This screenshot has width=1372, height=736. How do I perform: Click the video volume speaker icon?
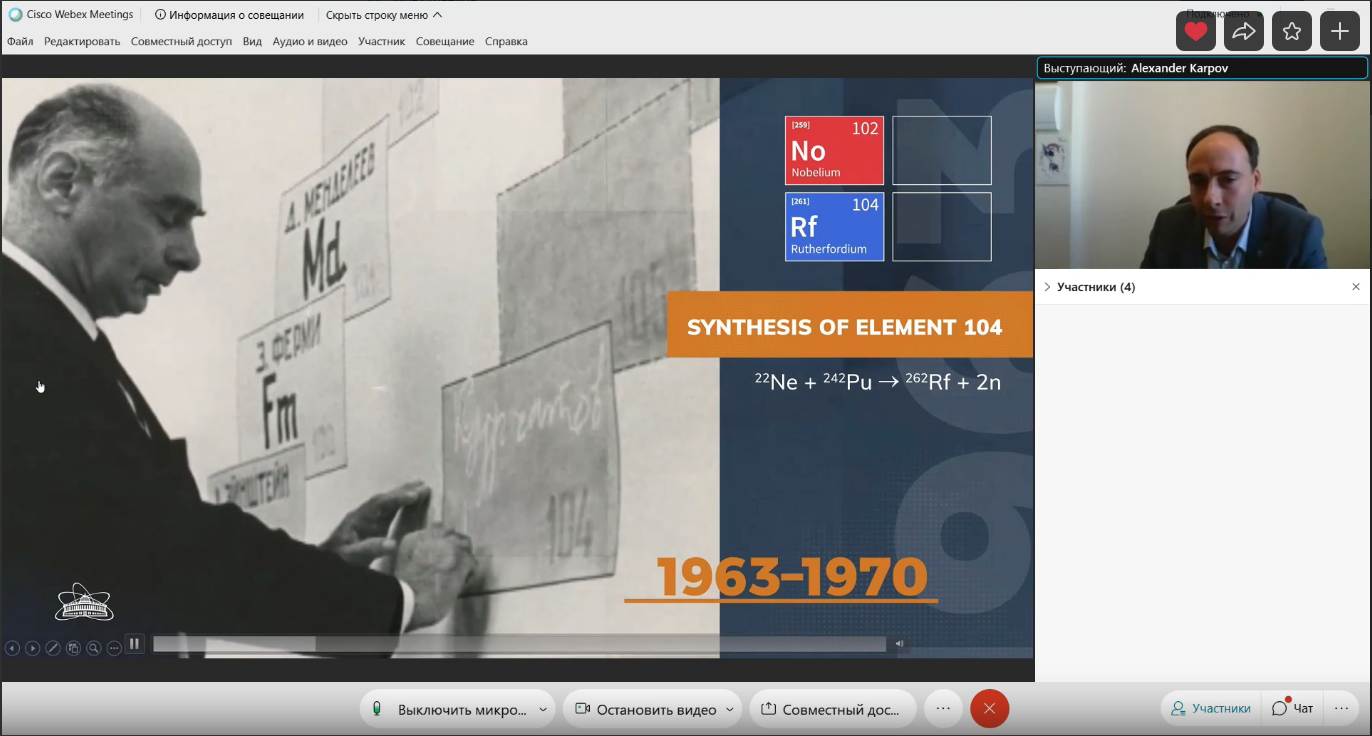900,644
